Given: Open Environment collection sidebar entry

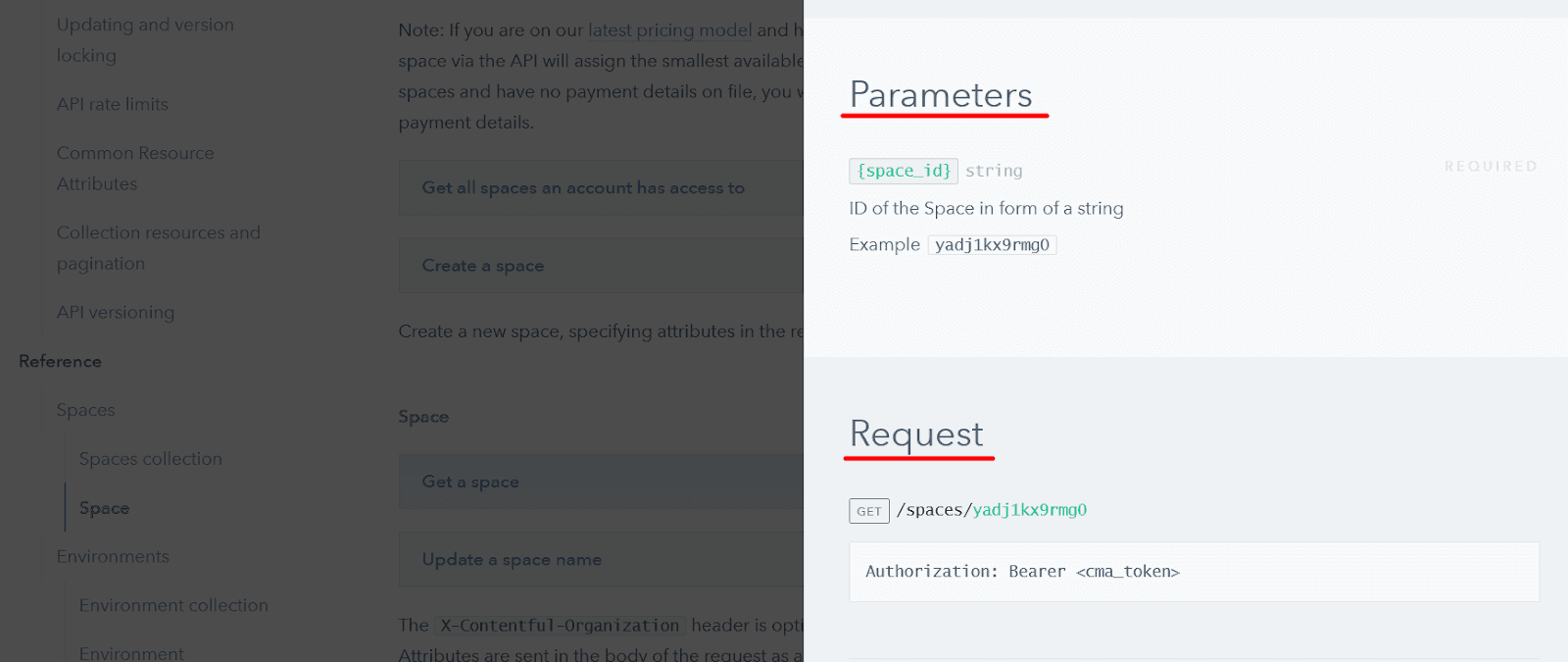Looking at the screenshot, I should [173, 605].
